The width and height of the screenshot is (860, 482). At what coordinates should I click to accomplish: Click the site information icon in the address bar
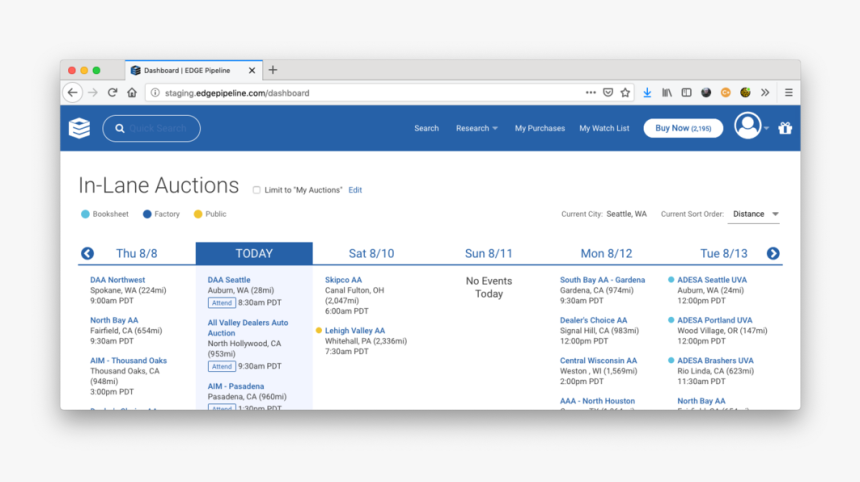tap(155, 93)
